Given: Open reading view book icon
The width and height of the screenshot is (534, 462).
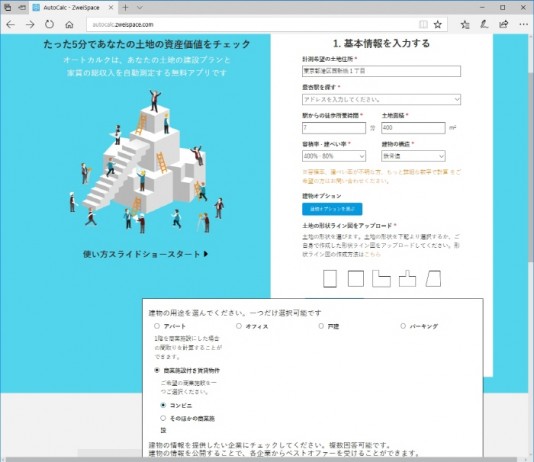Looking at the screenshot, I should pyautogui.click(x=423, y=25).
